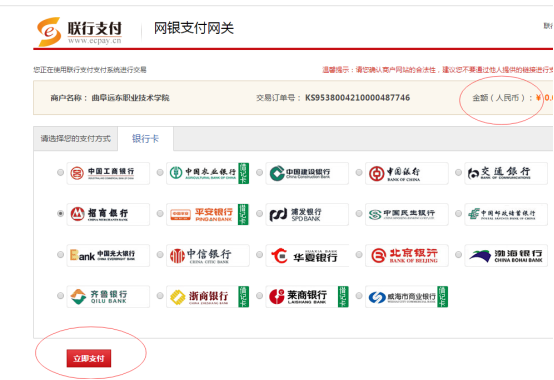Click the Huaxia Bank logo
The height and width of the screenshot is (380, 554).
(307, 255)
